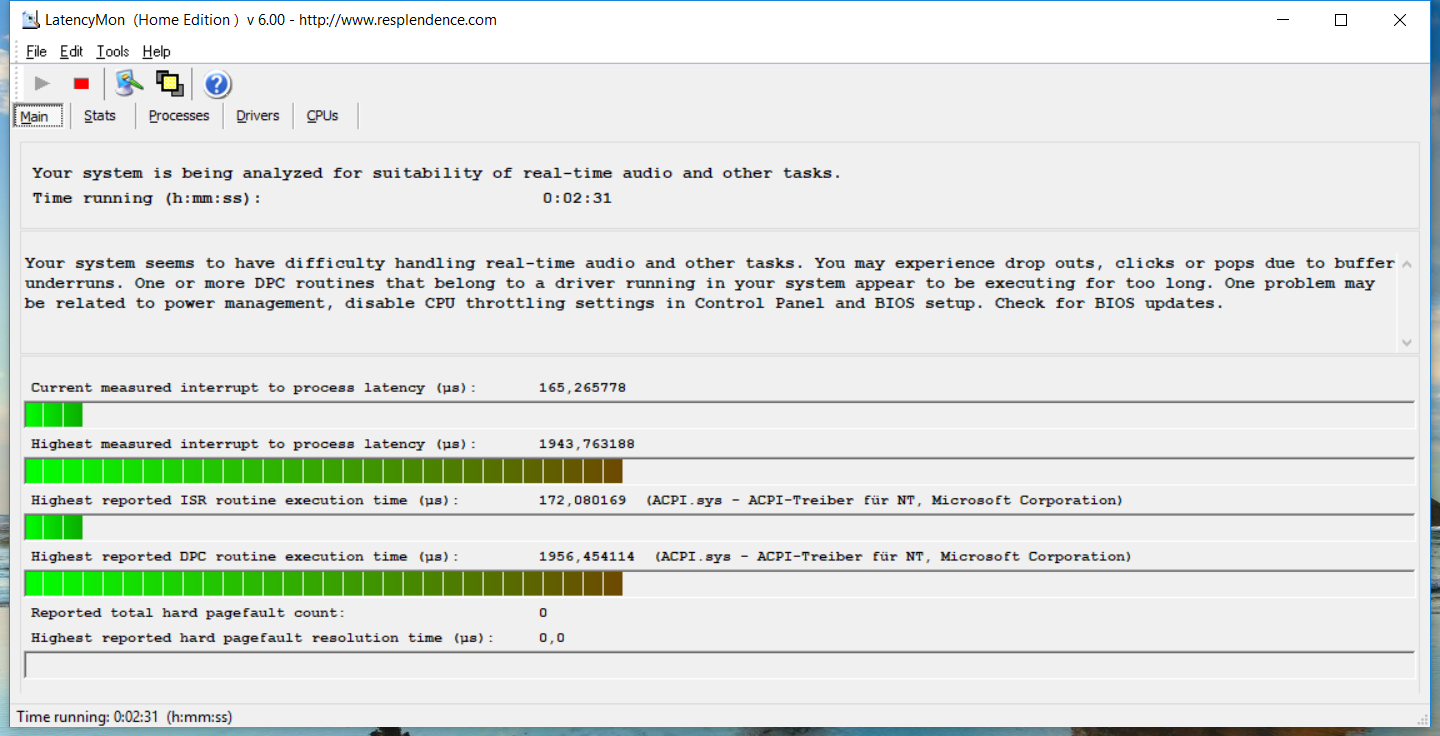The image size is (1440, 736).
Task: Open options via the computer-with-pen icon
Action: pos(128,84)
